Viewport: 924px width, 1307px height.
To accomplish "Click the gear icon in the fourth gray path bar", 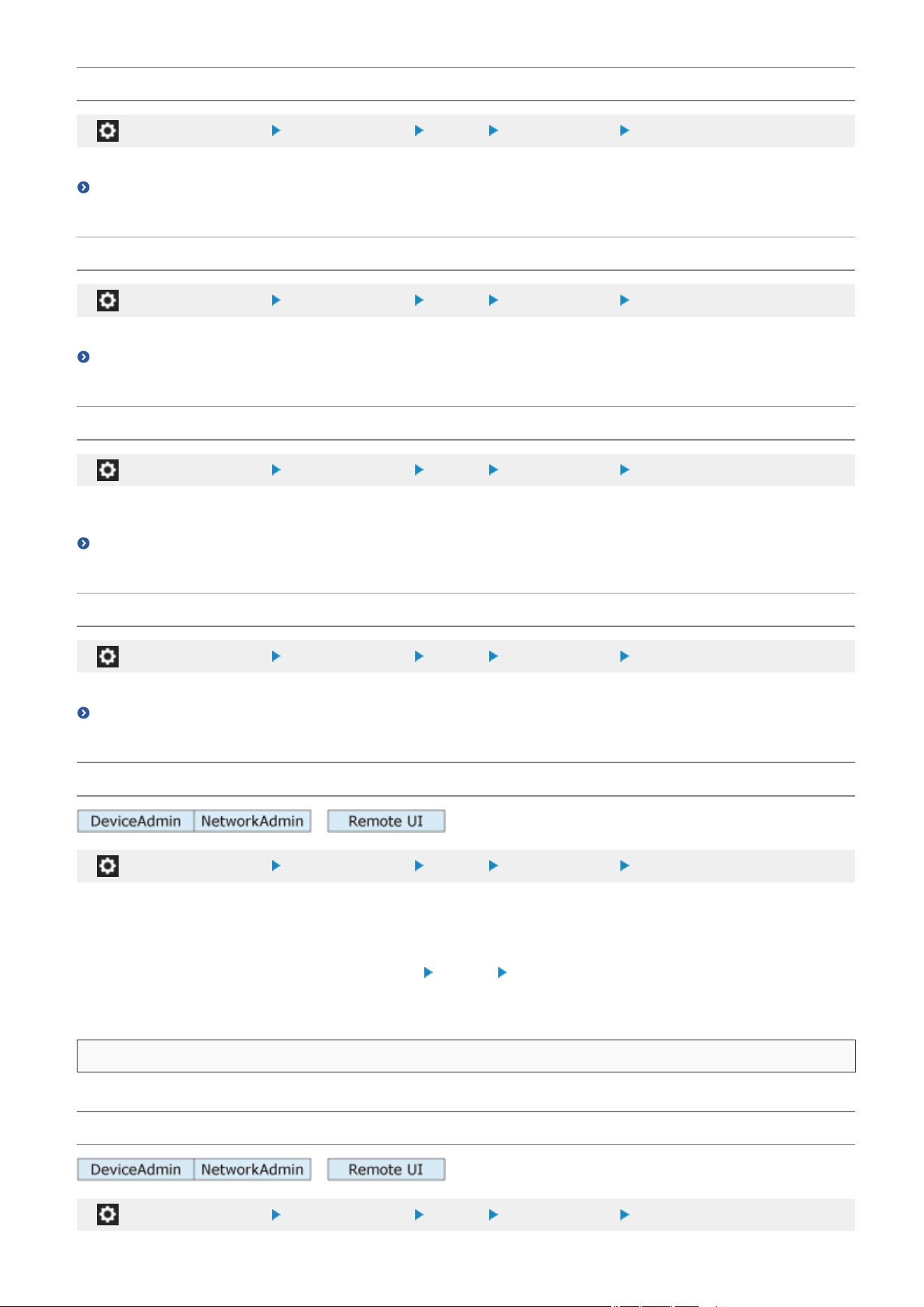I will 107,656.
